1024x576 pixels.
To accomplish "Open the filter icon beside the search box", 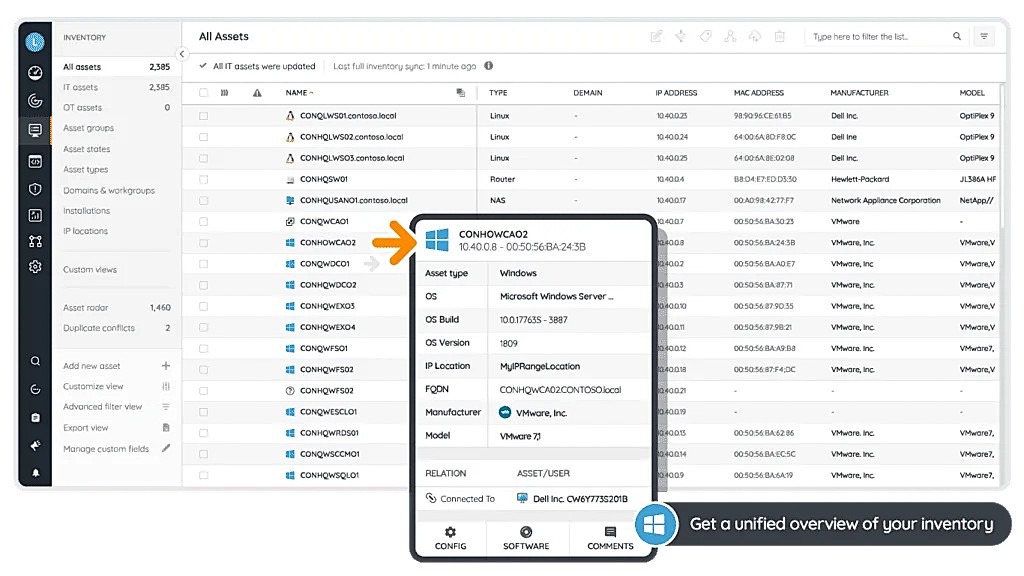I will click(x=984, y=36).
